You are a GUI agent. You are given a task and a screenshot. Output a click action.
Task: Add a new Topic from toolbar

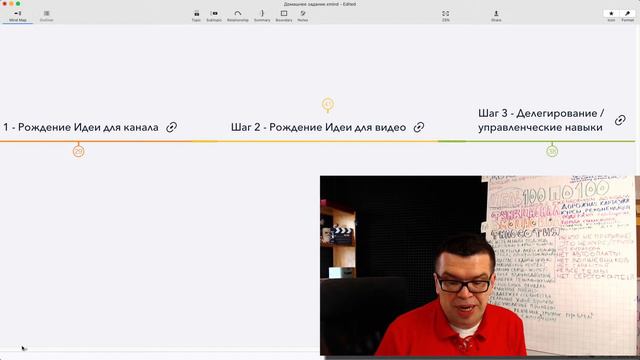coord(196,16)
